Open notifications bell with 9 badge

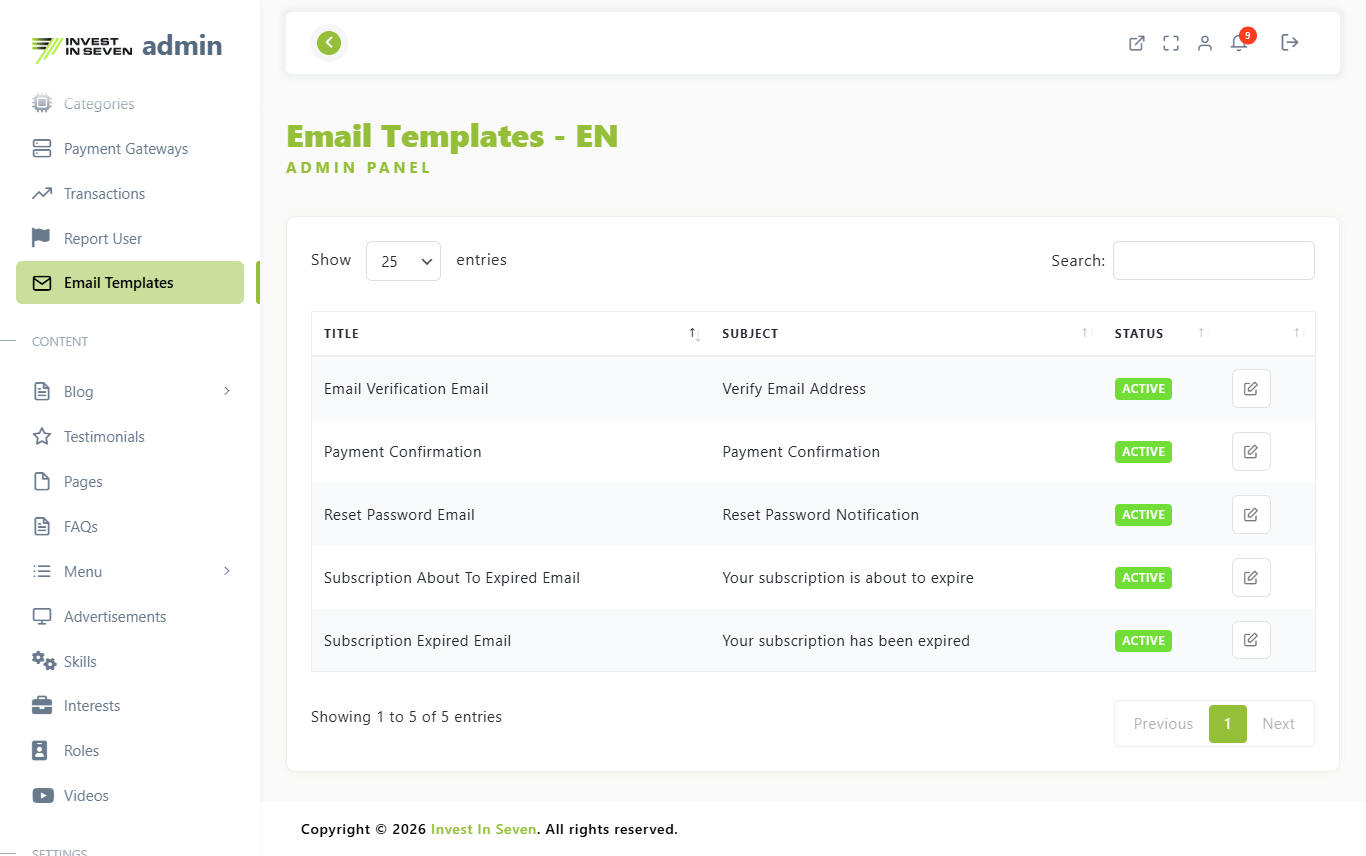(x=1240, y=43)
